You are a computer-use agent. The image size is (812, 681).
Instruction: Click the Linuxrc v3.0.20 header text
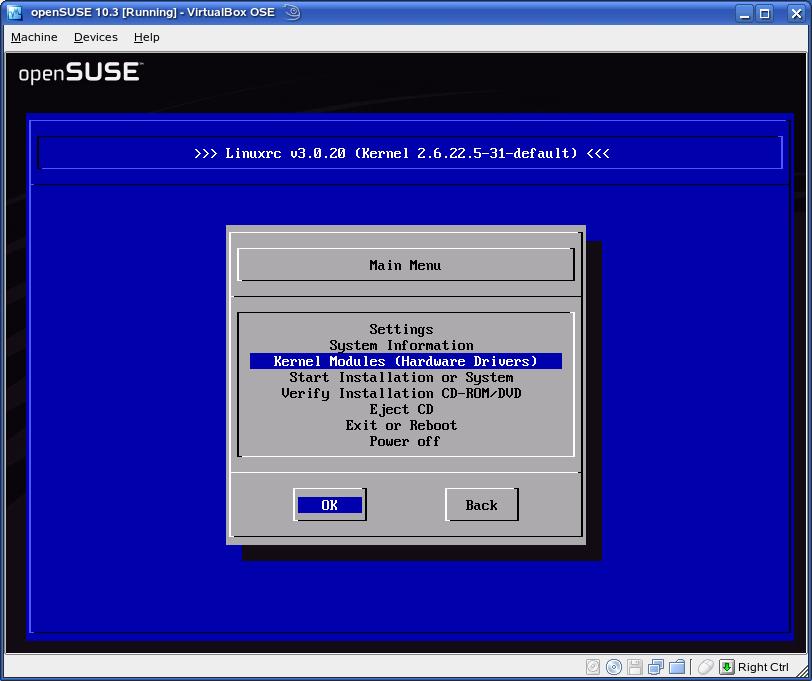[402, 153]
